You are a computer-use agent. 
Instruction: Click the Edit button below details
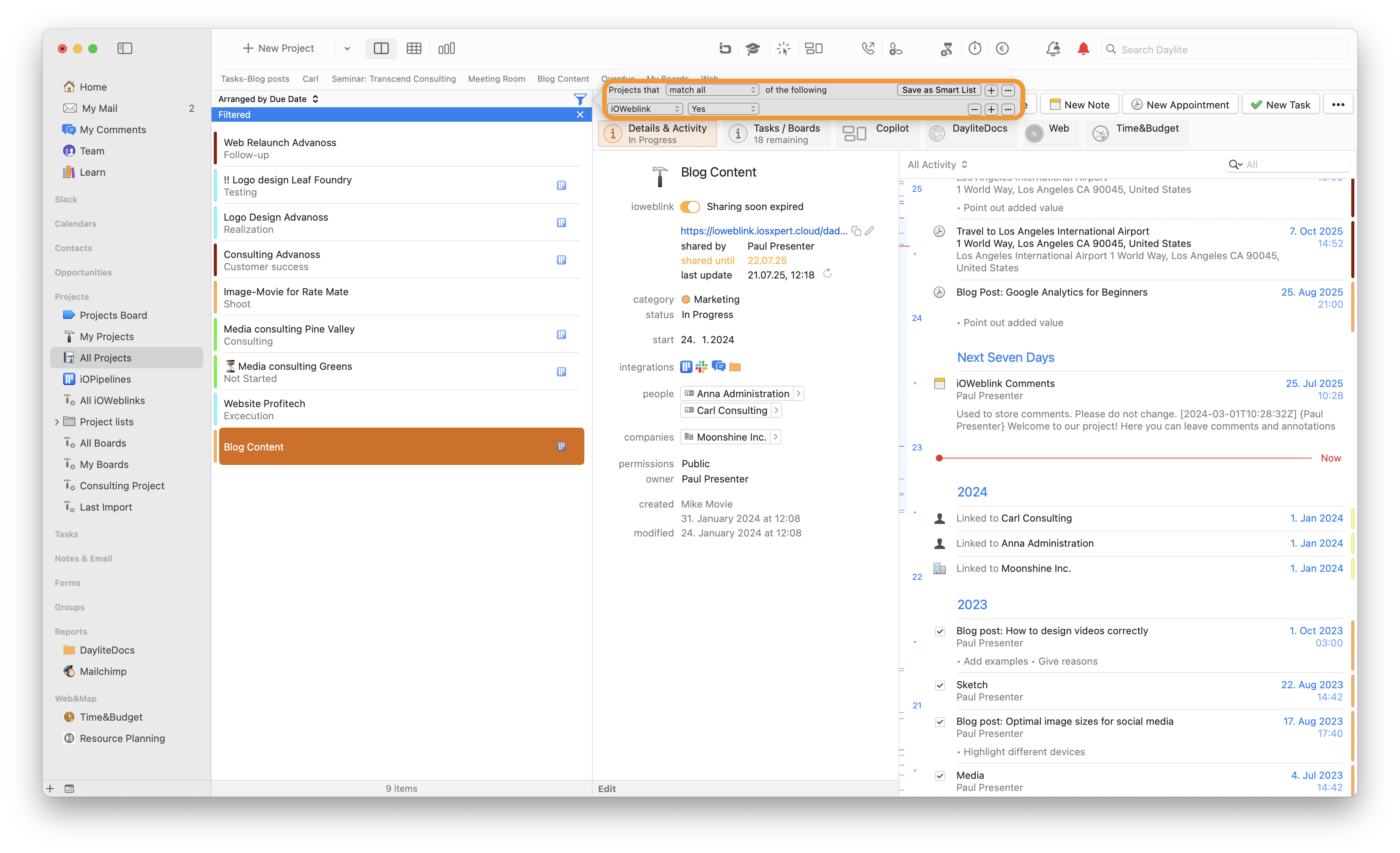[606, 789]
